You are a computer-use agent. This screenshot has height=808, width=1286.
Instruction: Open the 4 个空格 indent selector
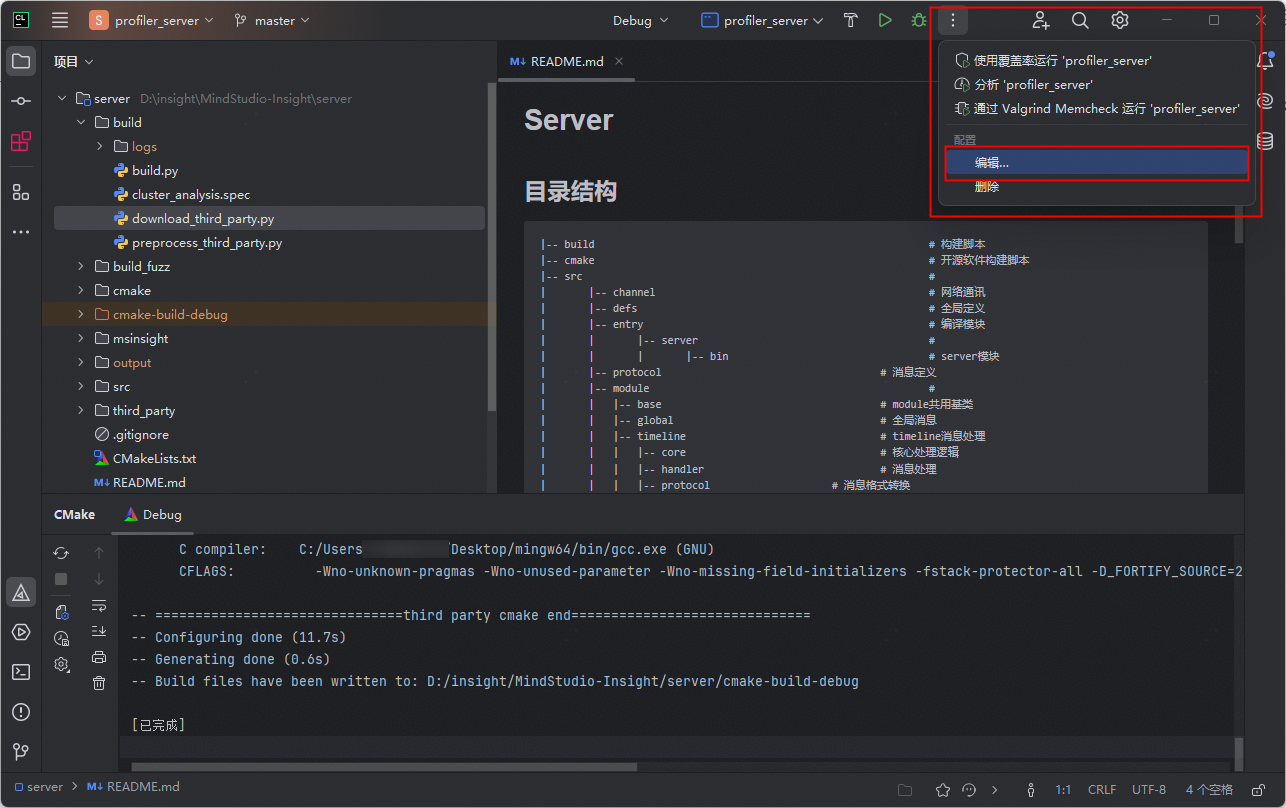(x=1209, y=789)
